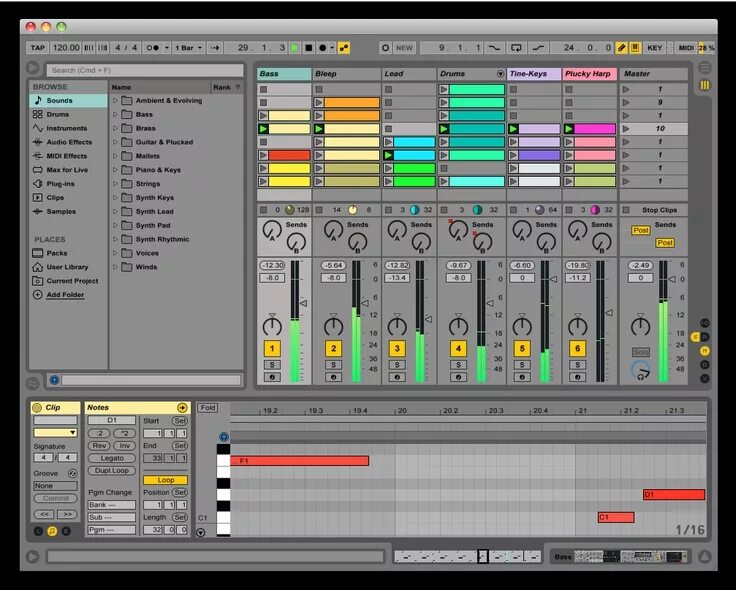736x590 pixels.
Task: Open the Clips browser category
Action: (69, 198)
